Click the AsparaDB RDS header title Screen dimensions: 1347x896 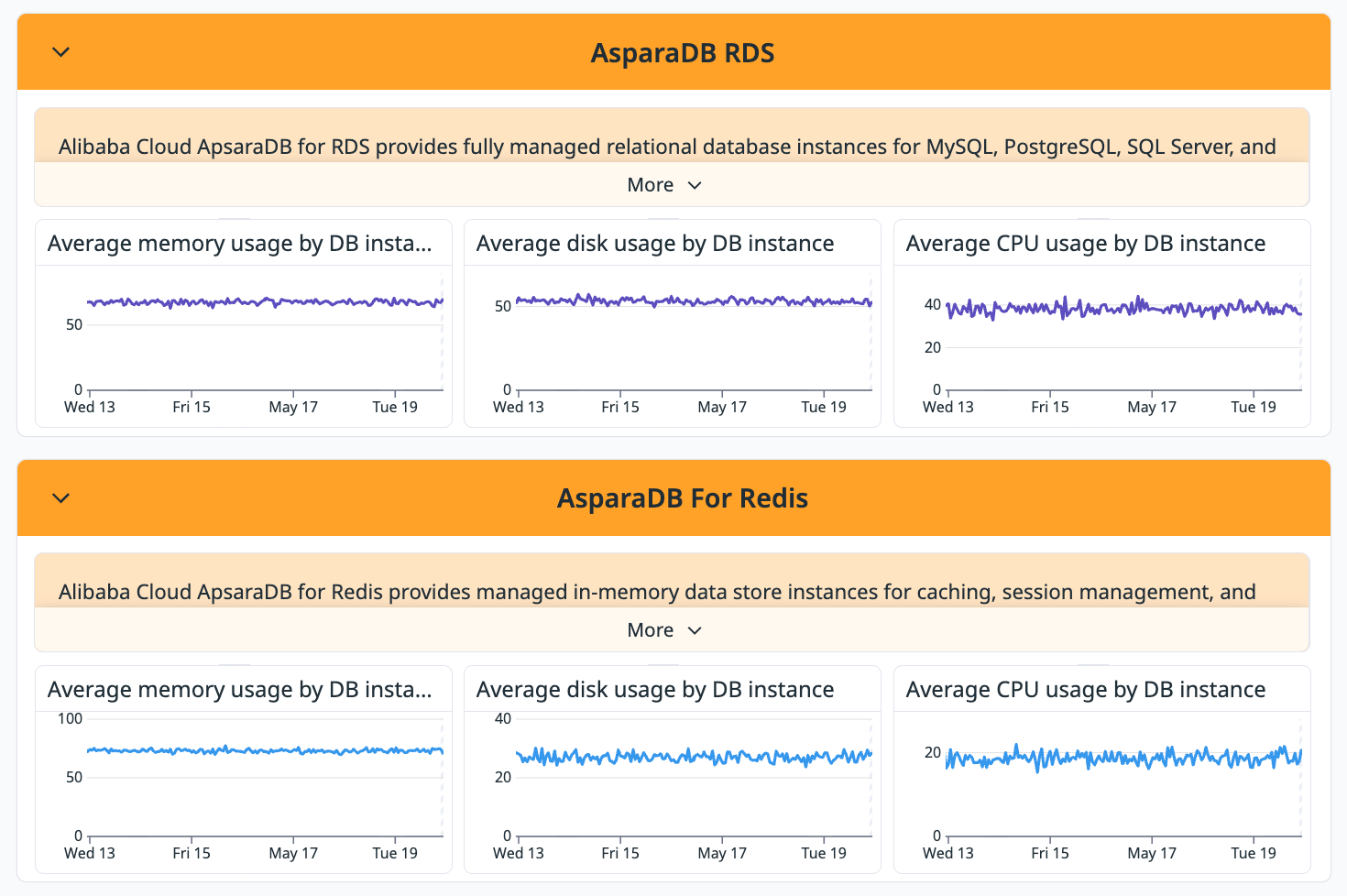click(x=683, y=53)
